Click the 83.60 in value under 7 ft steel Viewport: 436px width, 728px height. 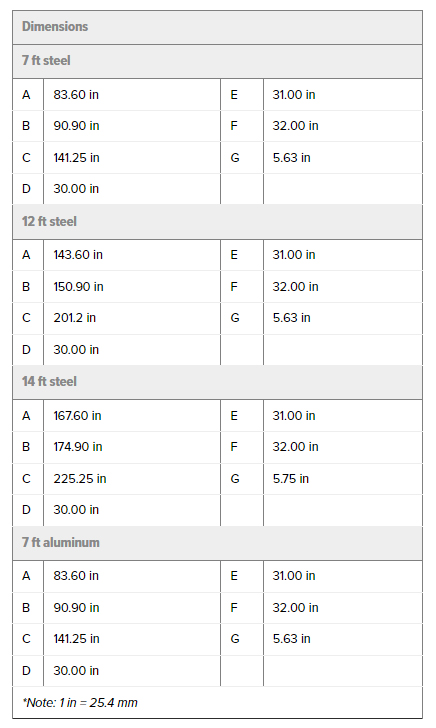(76, 95)
